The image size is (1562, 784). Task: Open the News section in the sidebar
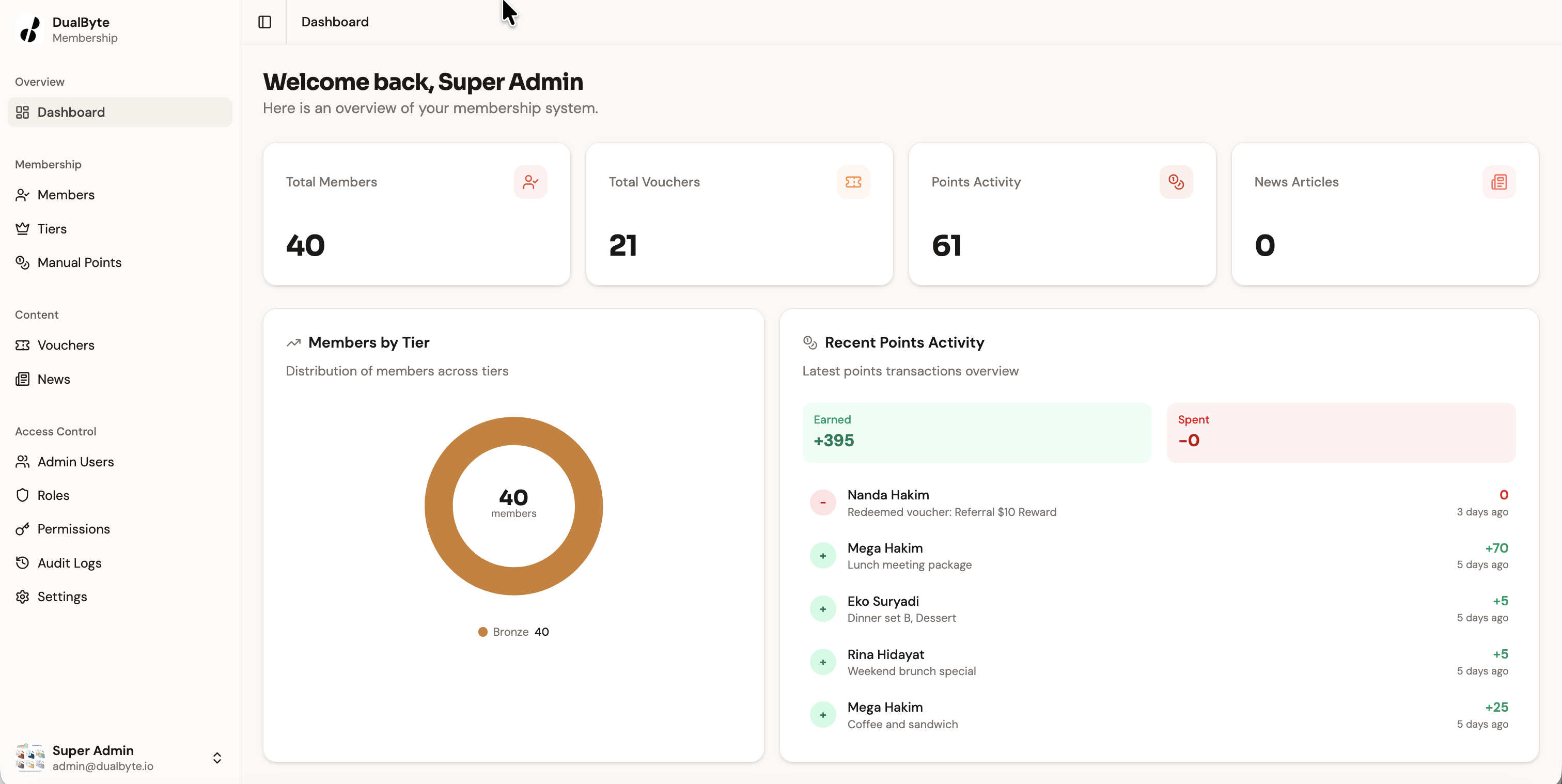[x=53, y=379]
